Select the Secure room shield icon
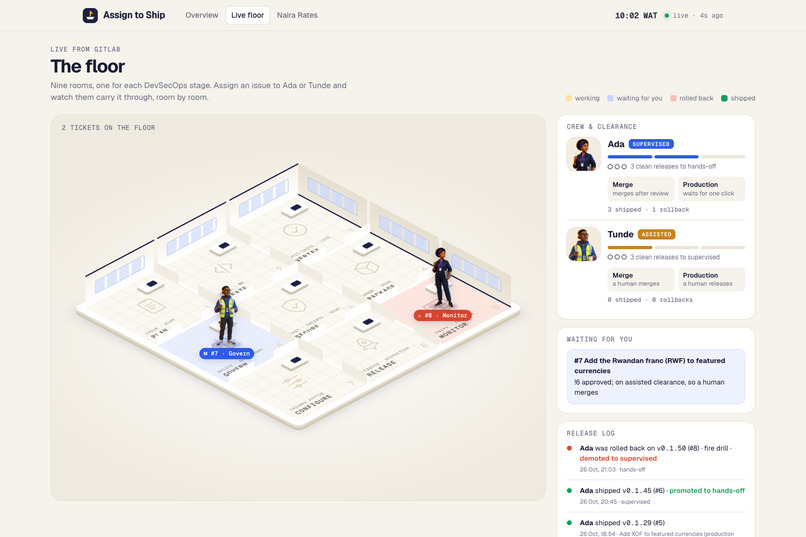The image size is (806, 537). (294, 306)
